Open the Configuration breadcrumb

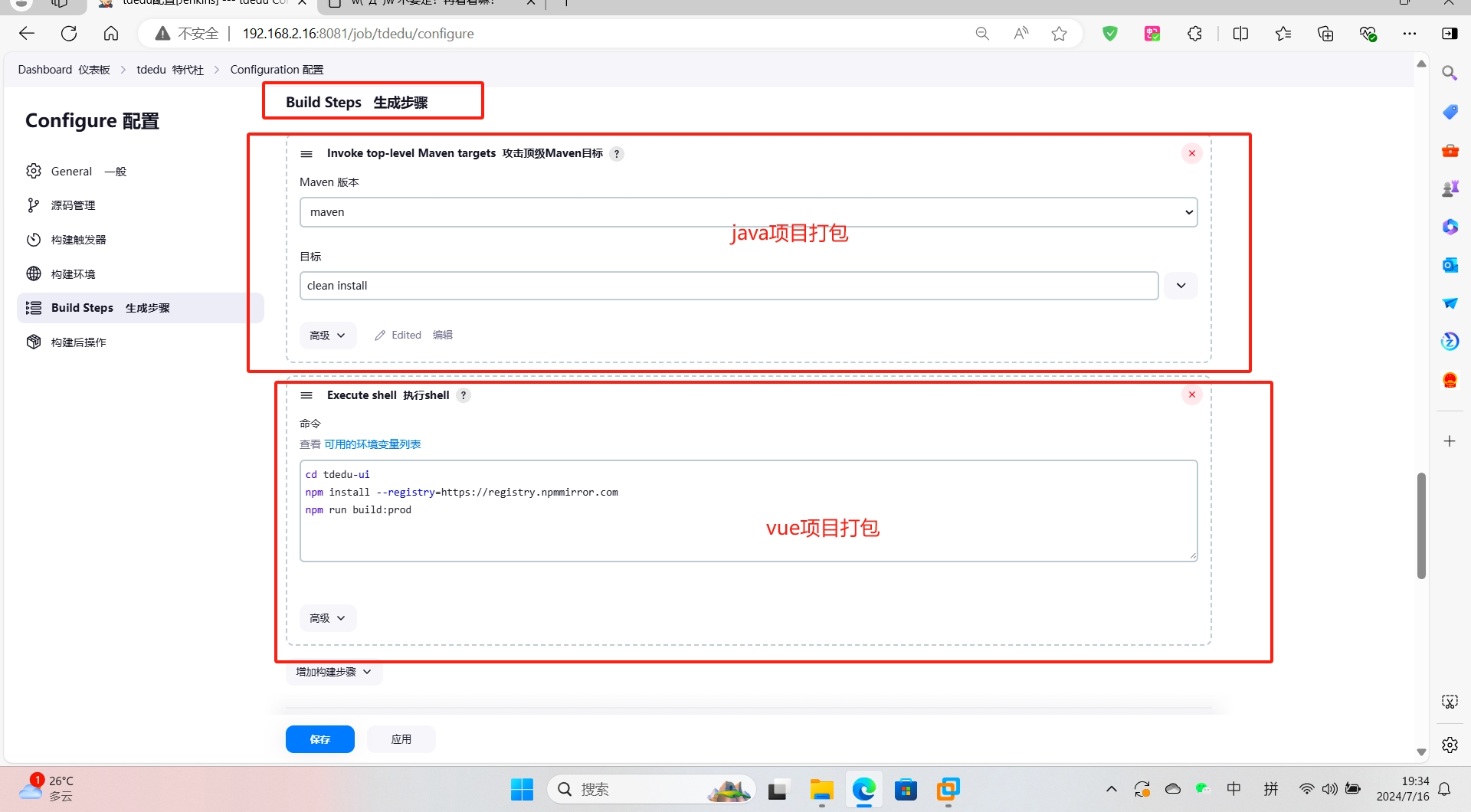click(x=277, y=70)
